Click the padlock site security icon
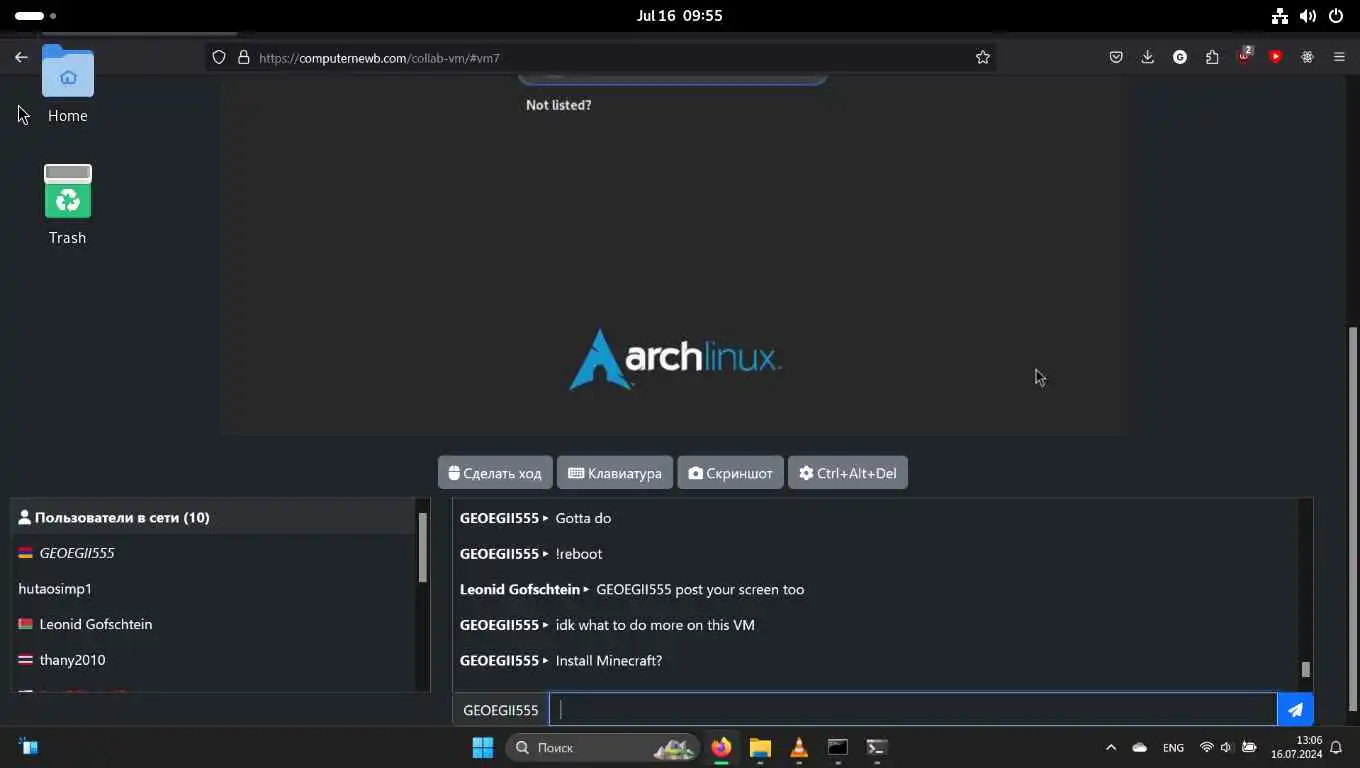 [x=243, y=57]
